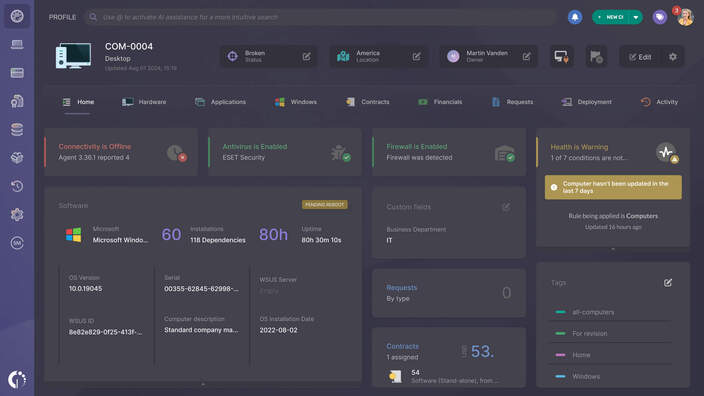Screen dimensions: 704x396
Task: Focus the AI assistance search field
Action: (320, 17)
